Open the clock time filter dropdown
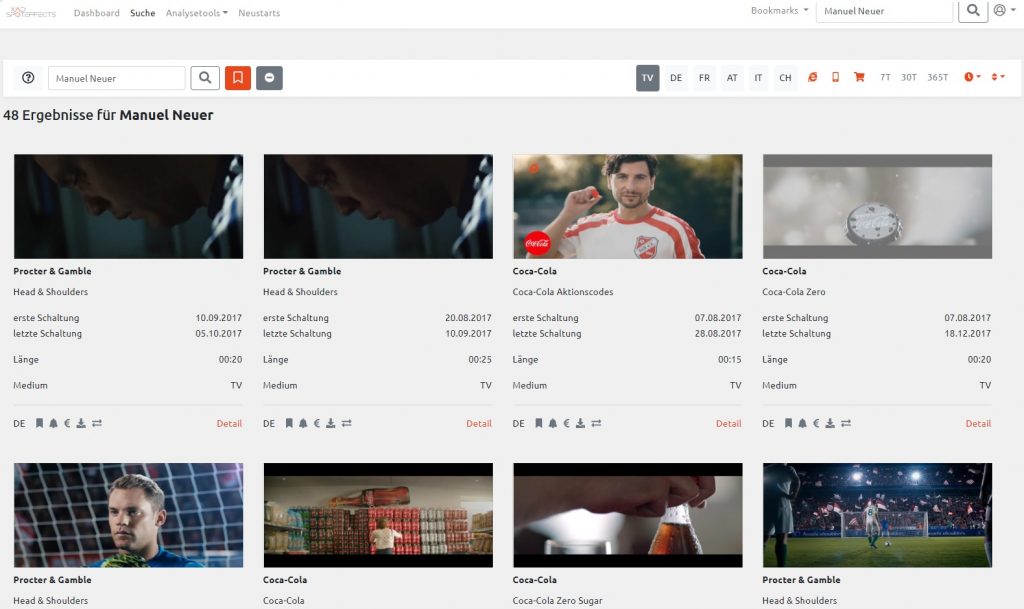The height and width of the screenshot is (609, 1024). pyautogui.click(x=972, y=77)
